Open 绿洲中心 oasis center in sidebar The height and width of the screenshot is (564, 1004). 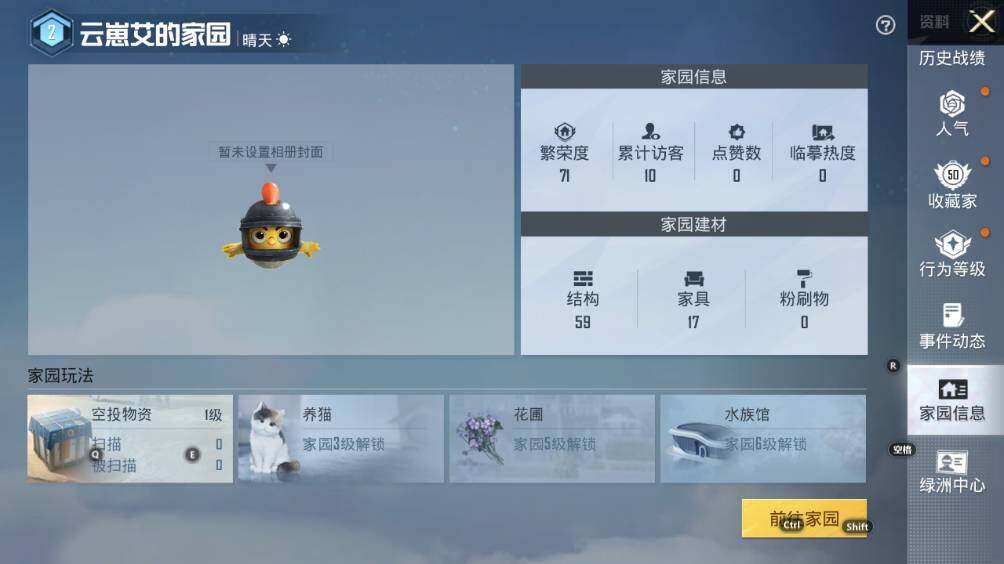tap(952, 472)
